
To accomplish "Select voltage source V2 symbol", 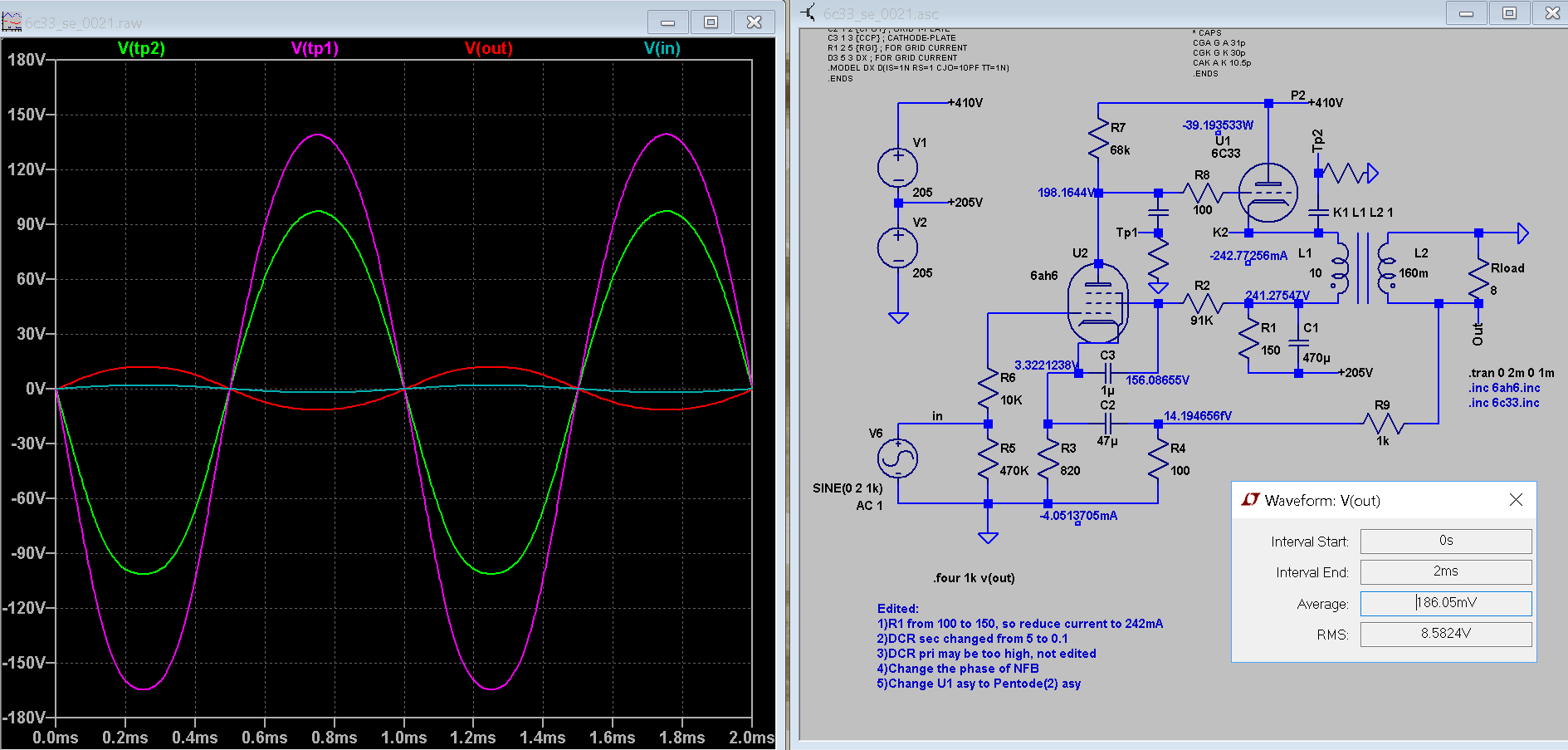I will [x=898, y=248].
